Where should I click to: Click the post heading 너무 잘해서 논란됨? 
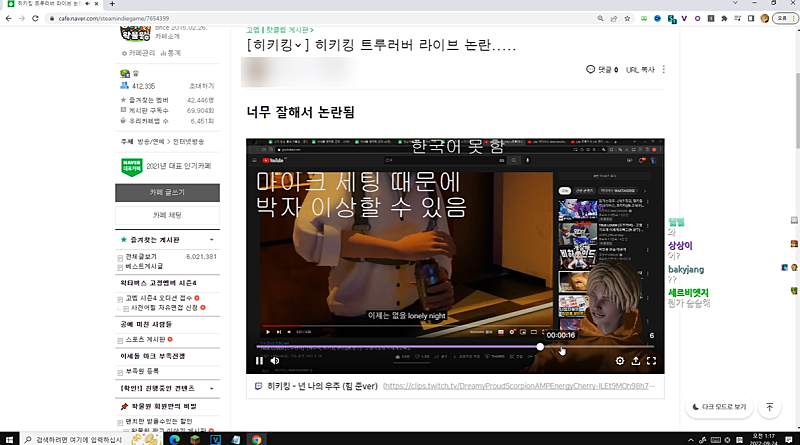point(301,112)
